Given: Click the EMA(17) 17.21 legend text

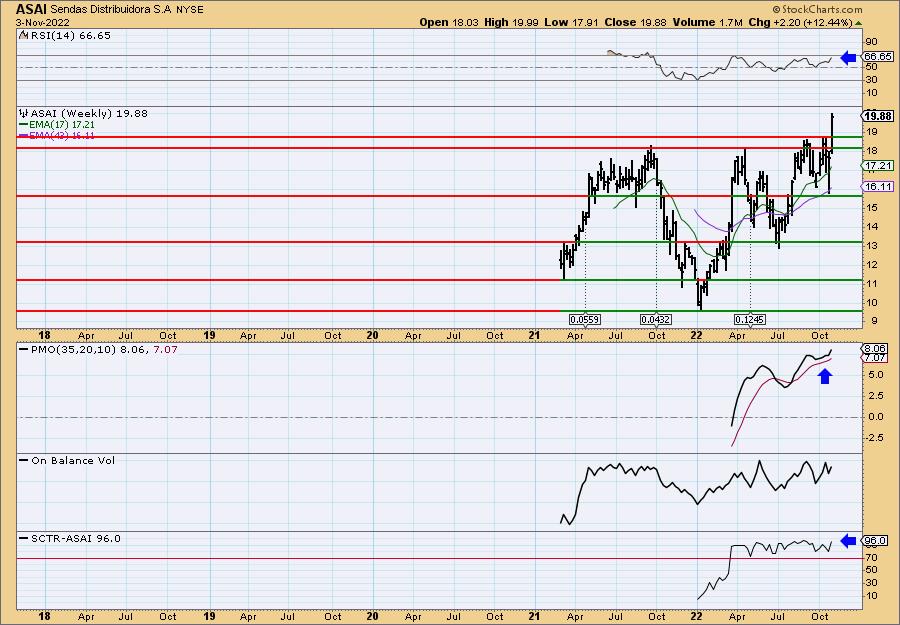Looking at the screenshot, I should tap(62, 125).
